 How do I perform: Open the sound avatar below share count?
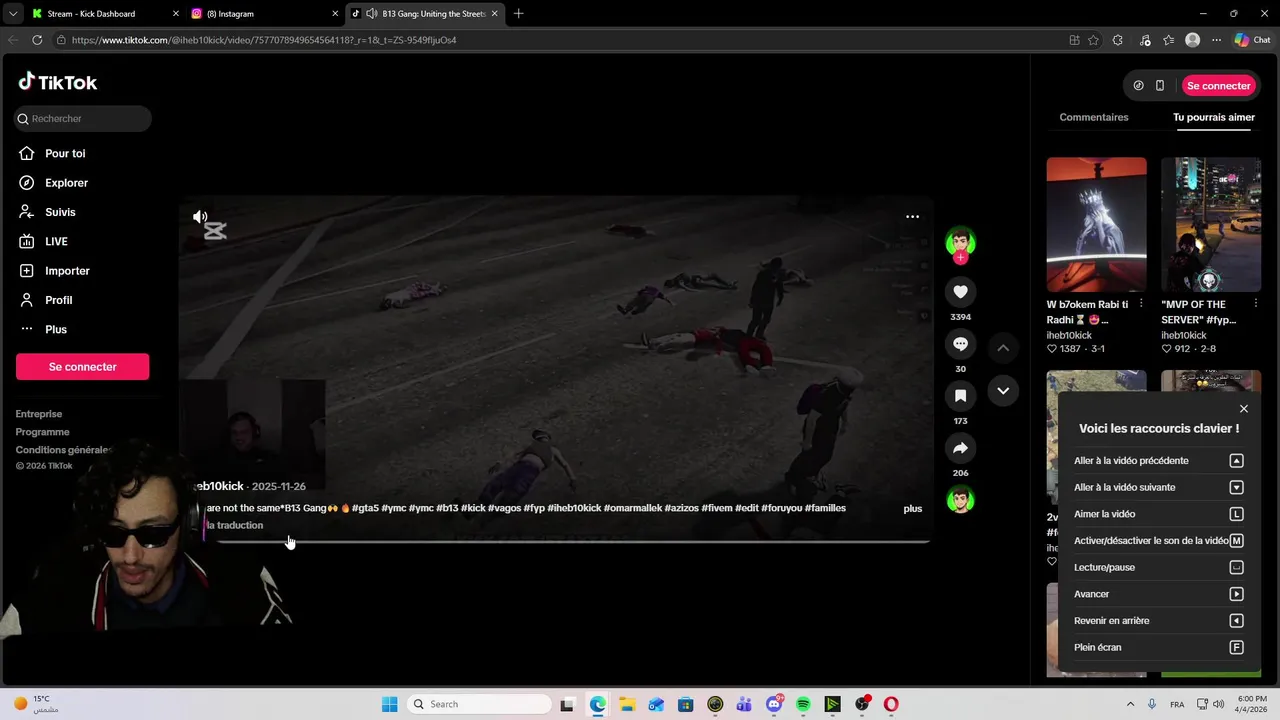point(960,500)
